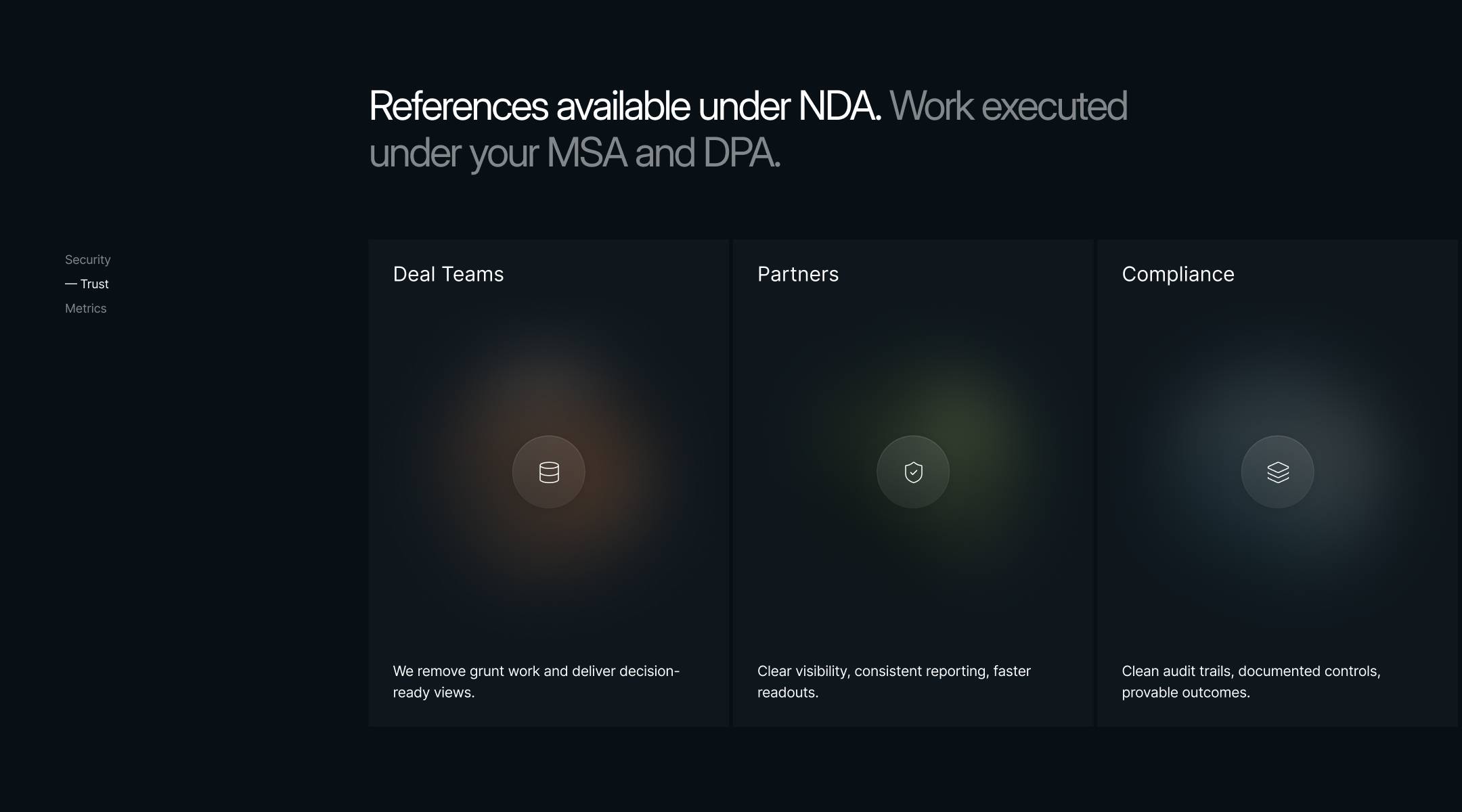Click 'provable outcomes.' text in Compliance card
1462x812 pixels.
click(1185, 693)
